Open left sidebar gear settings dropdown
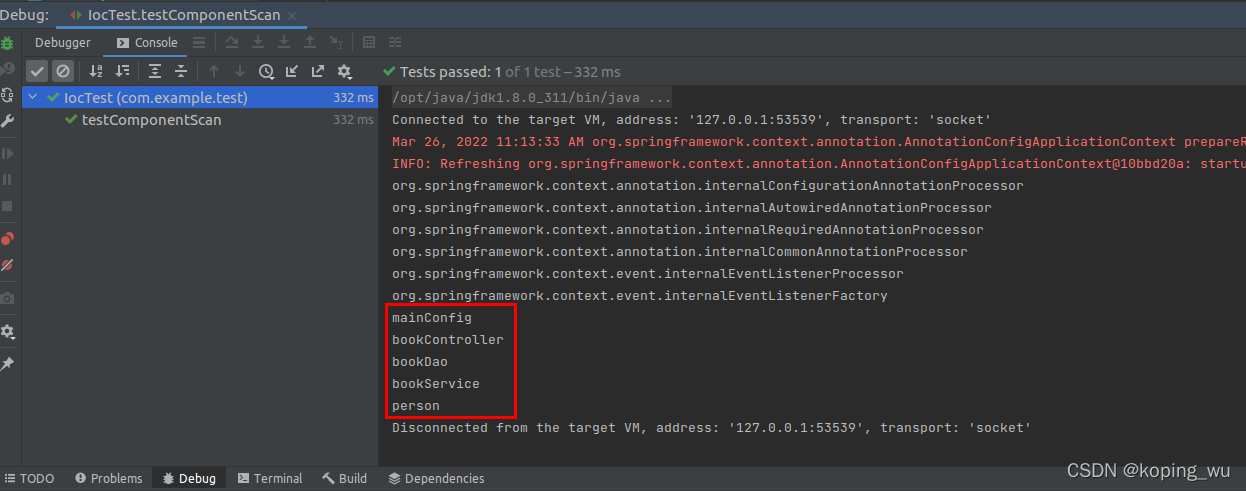 pyautogui.click(x=7, y=331)
